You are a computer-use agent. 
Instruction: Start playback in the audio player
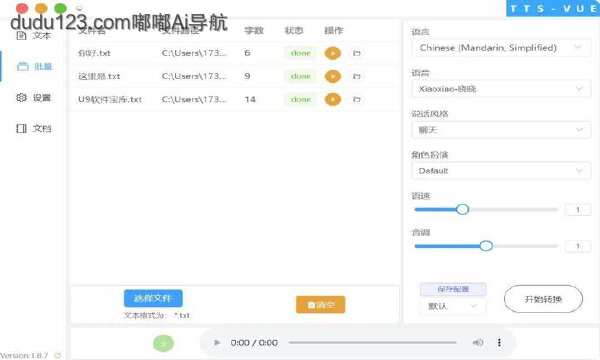click(x=217, y=342)
